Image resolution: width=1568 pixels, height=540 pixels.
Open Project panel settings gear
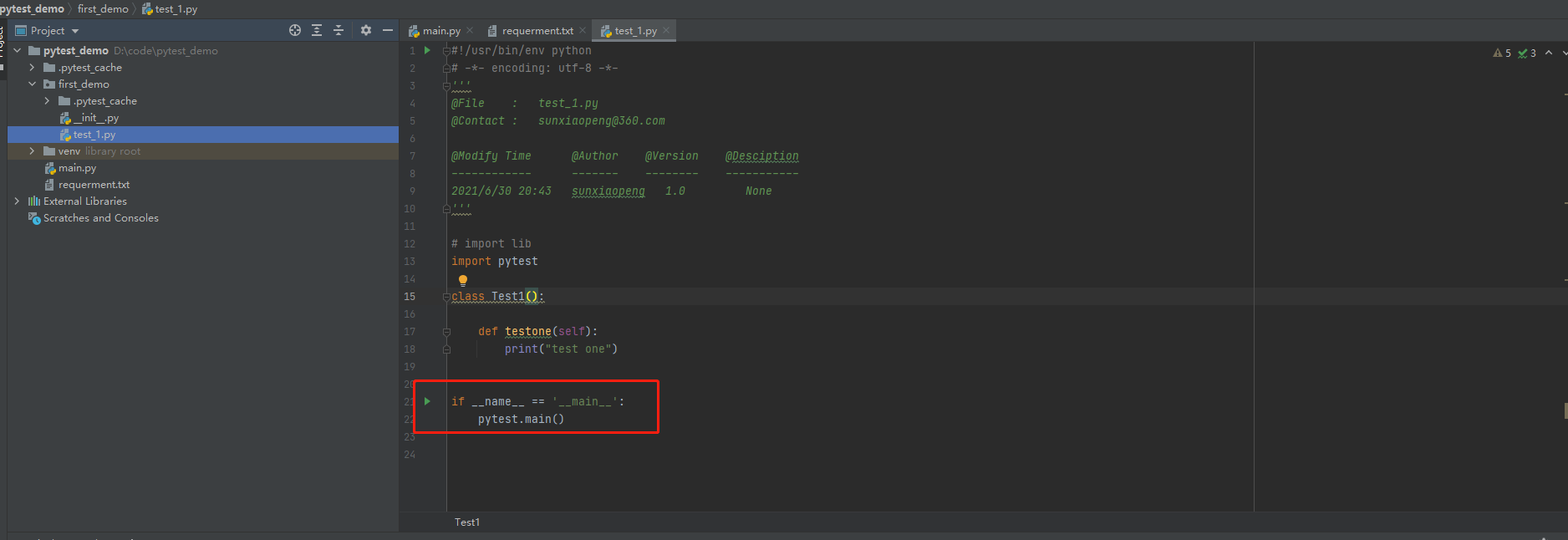click(366, 30)
